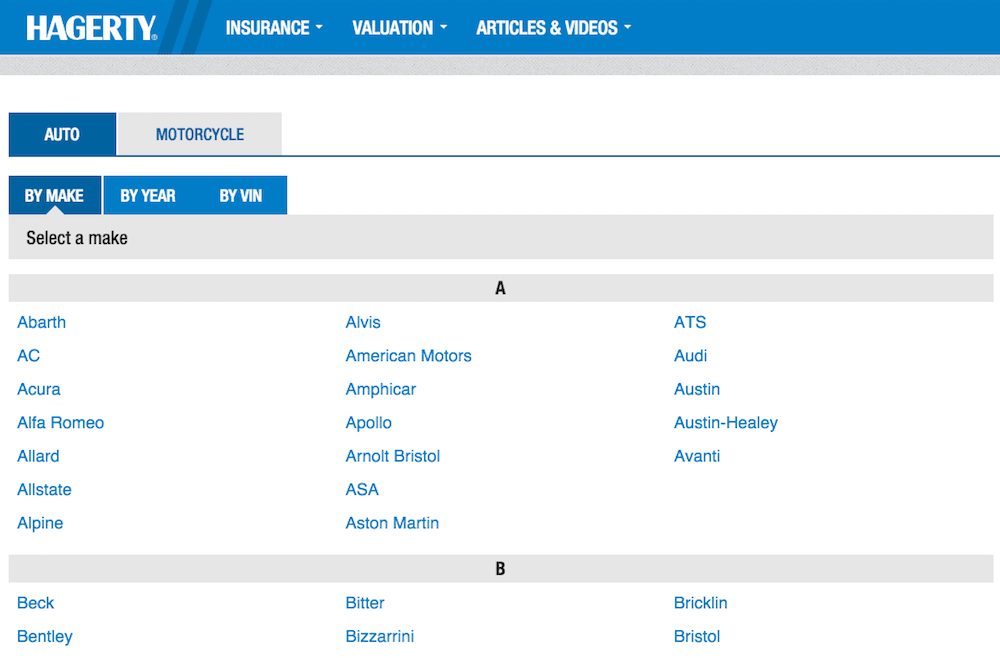Select Allard make link
The image size is (1000, 658).
tap(38, 456)
